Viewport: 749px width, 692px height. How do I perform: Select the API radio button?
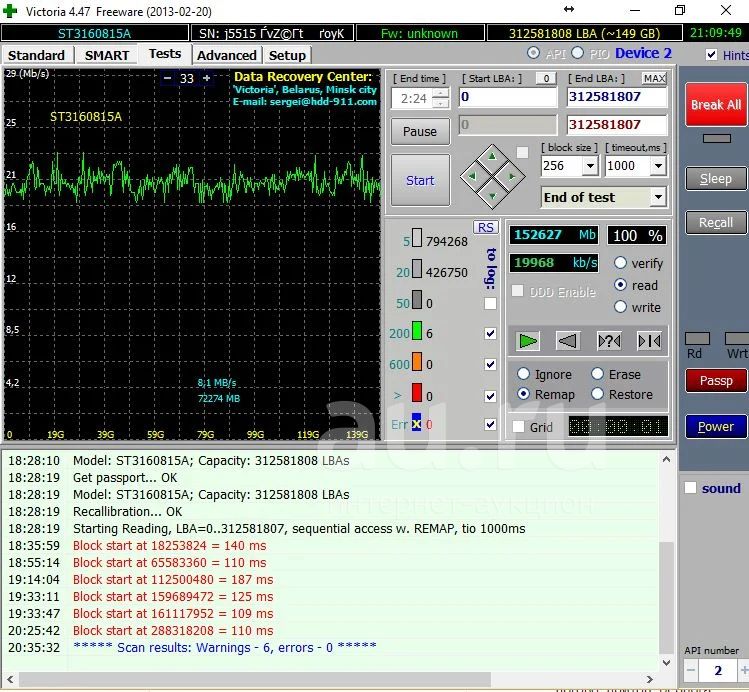click(534, 53)
